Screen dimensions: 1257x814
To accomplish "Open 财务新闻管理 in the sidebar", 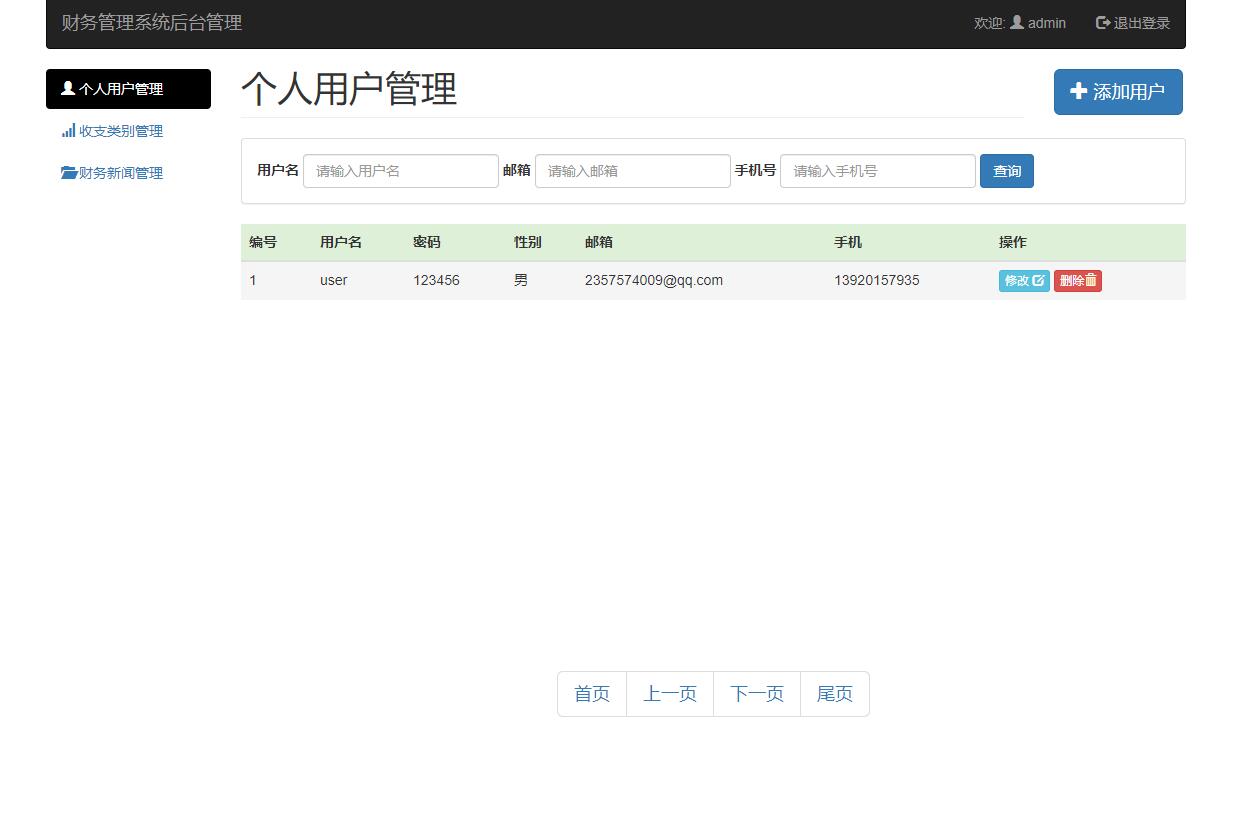I will 118,171.
